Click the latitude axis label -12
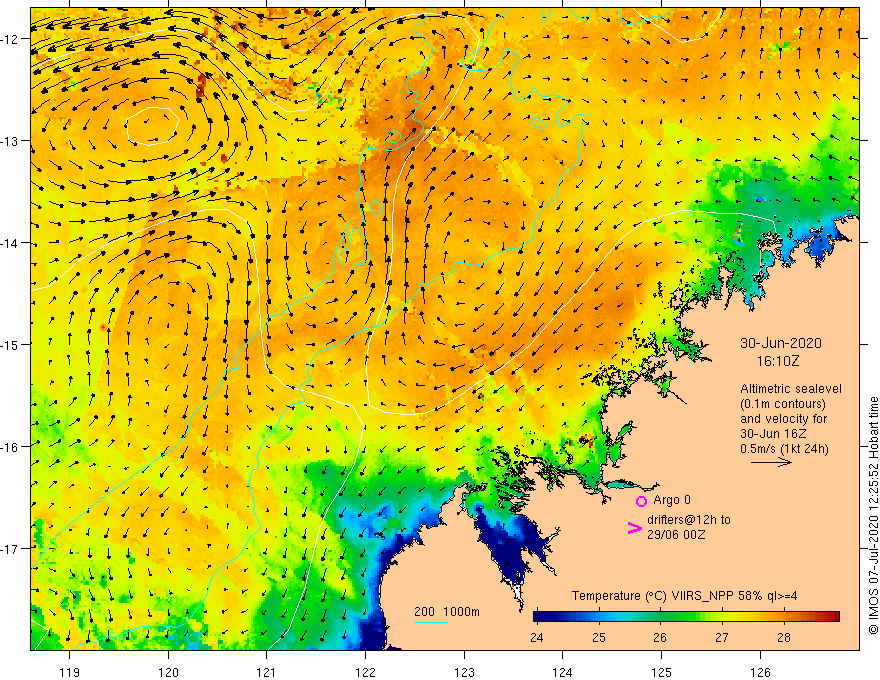This screenshot has width=880, height=680. point(10,39)
